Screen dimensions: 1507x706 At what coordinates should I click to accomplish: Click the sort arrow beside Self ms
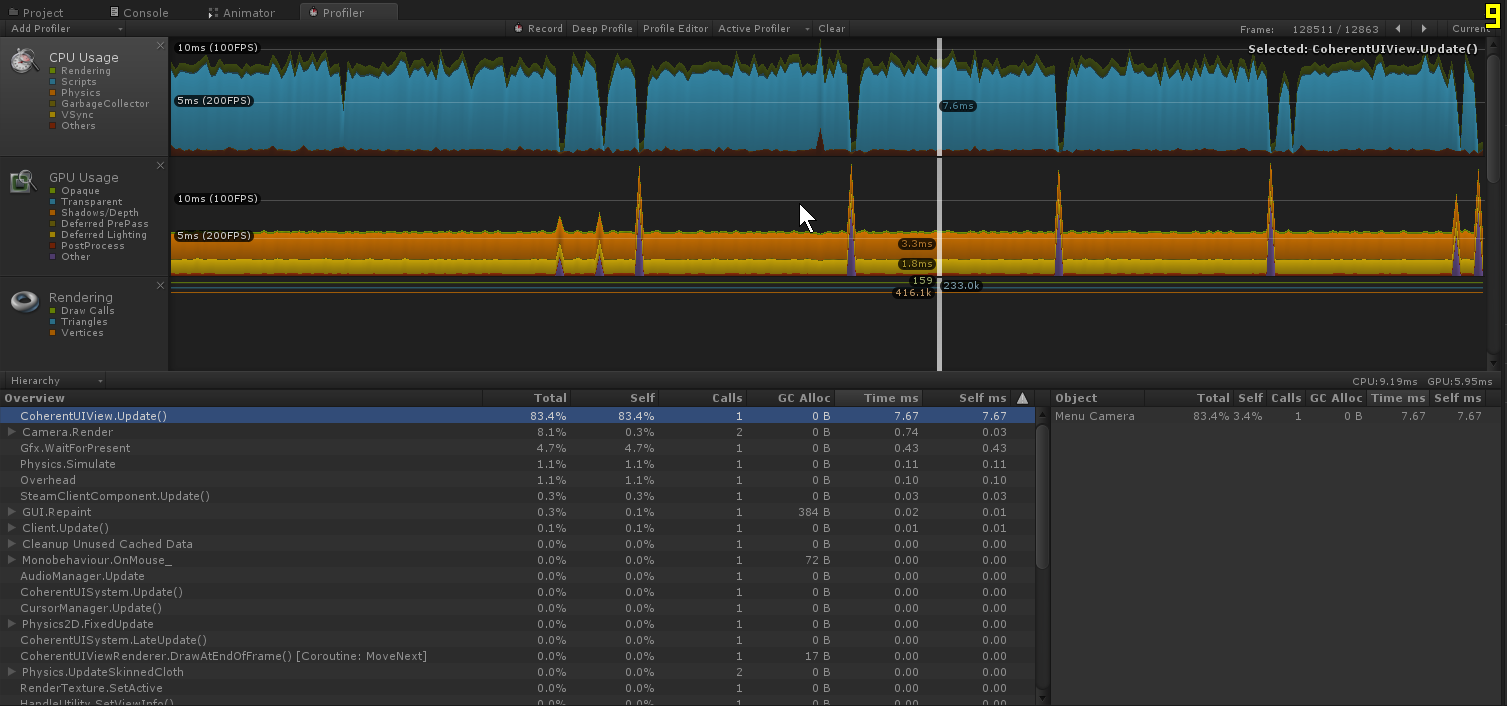click(1022, 398)
